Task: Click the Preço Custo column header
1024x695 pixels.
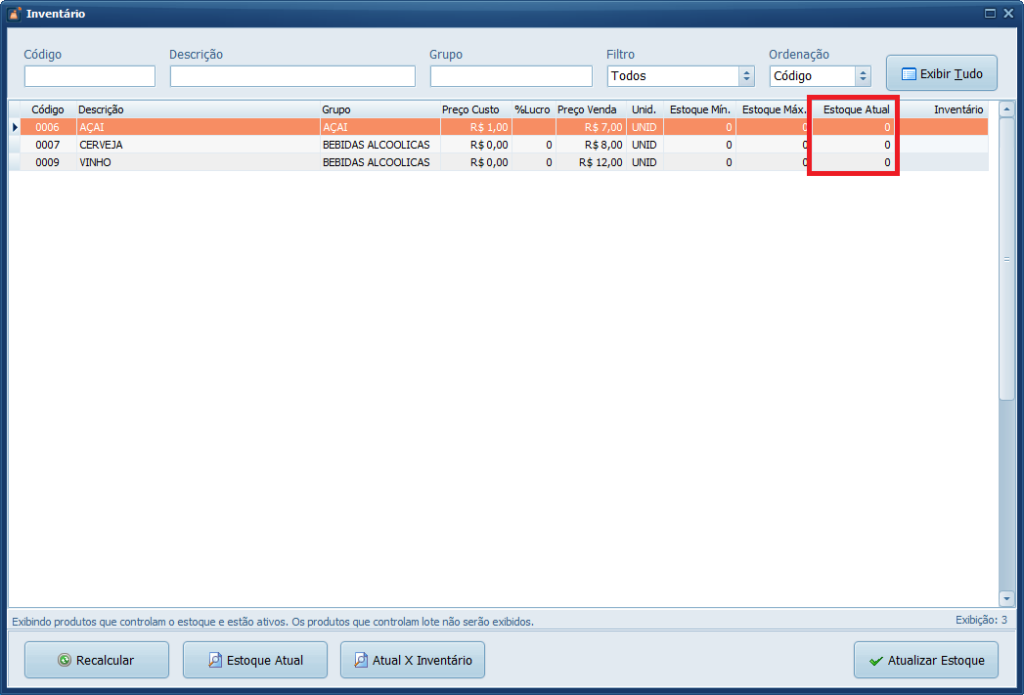Action: coord(470,109)
